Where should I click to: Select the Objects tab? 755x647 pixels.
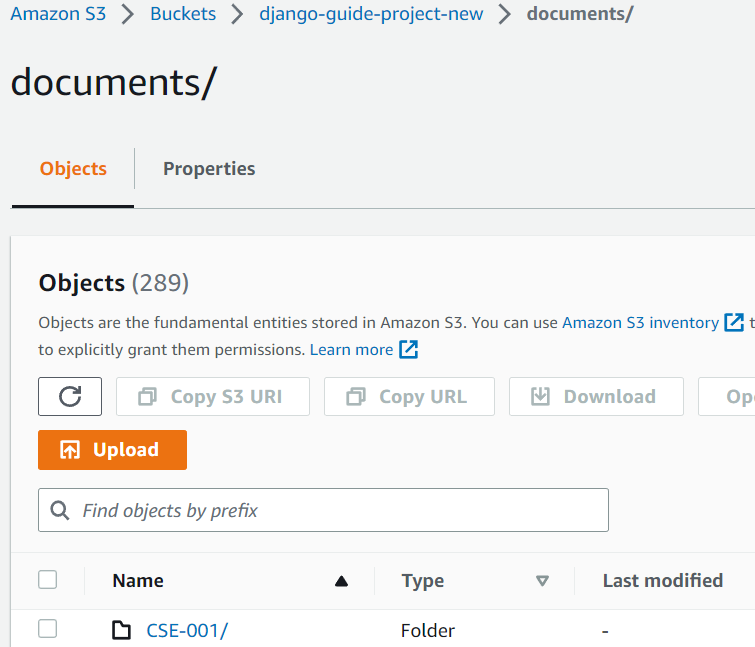pos(73,168)
